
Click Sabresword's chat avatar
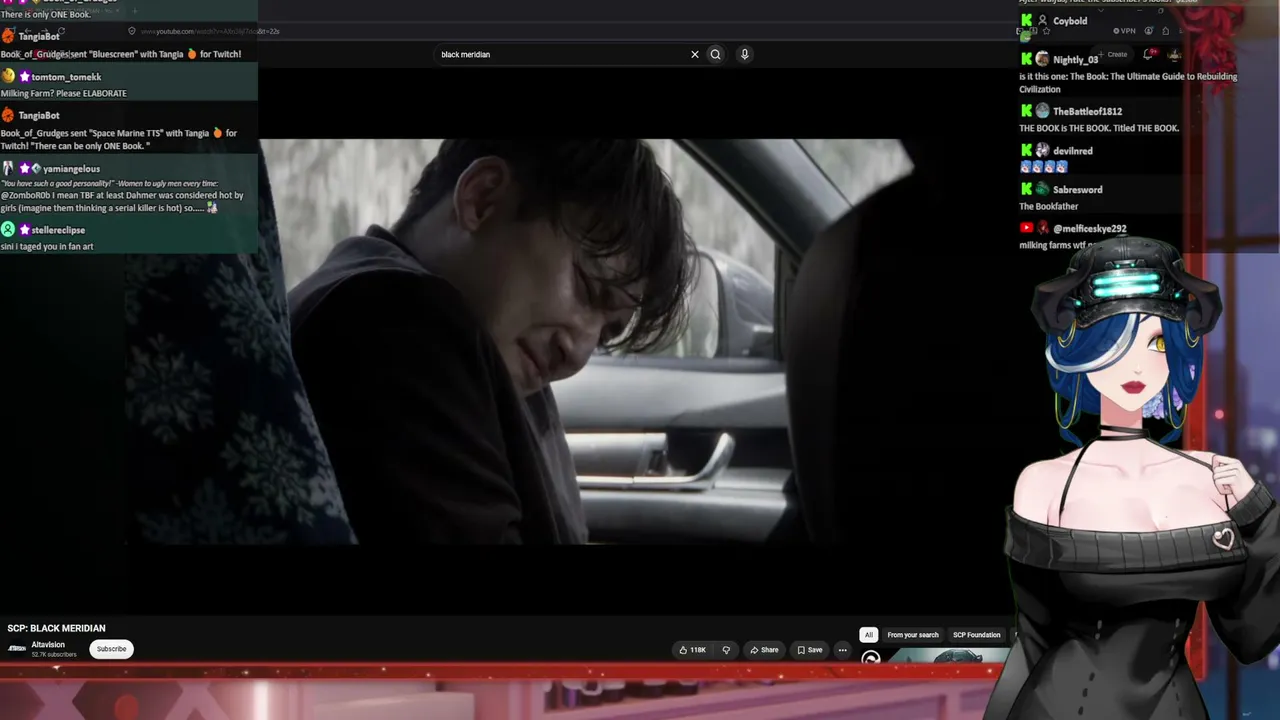point(1042,189)
